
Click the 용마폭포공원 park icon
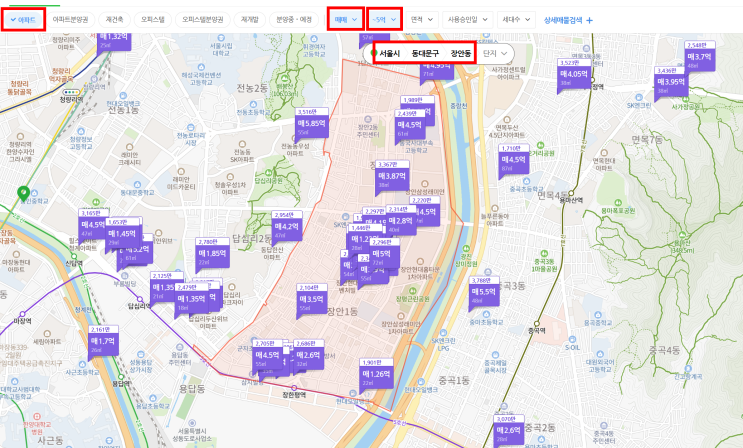(618, 203)
